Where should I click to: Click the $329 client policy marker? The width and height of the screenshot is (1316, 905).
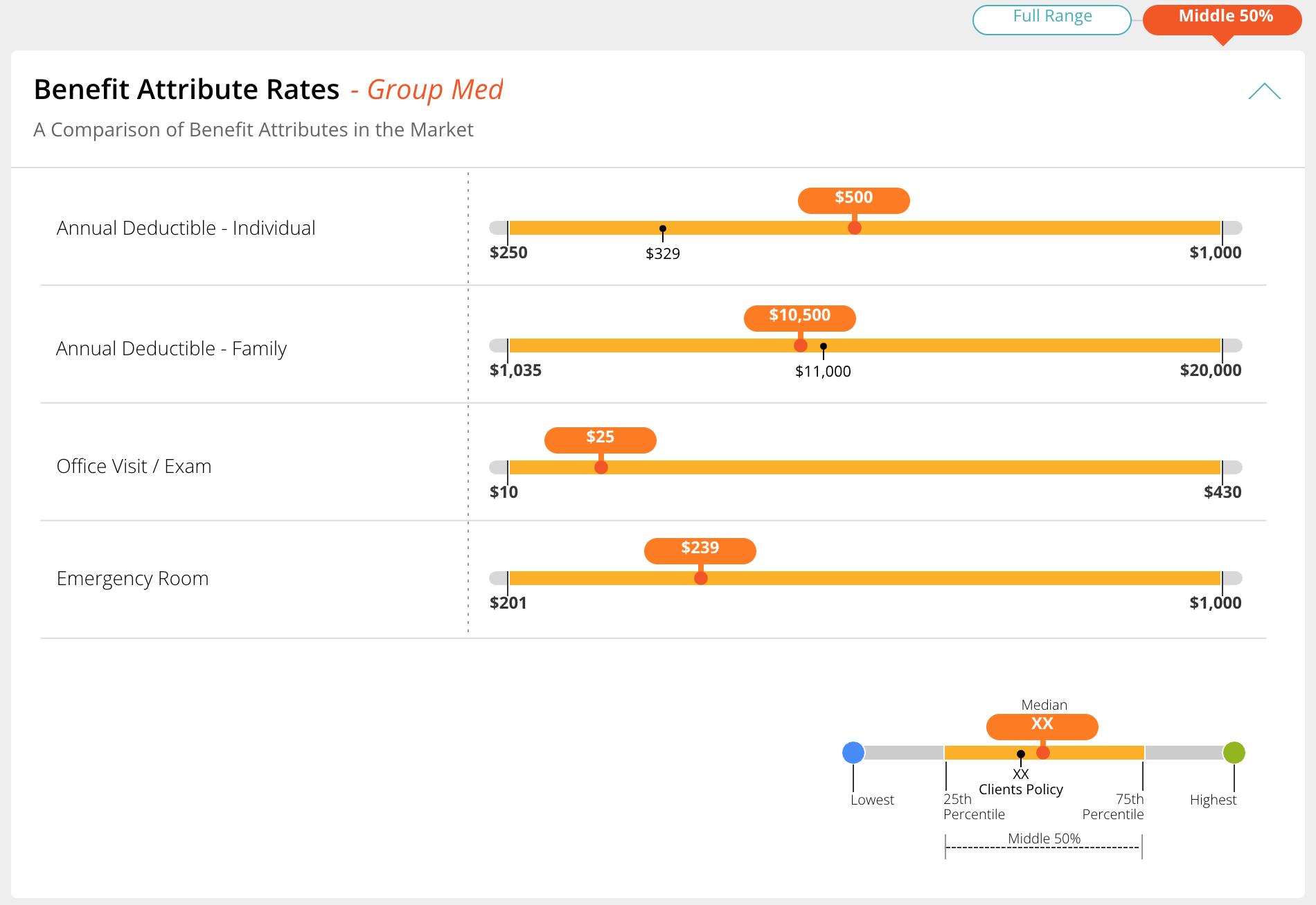click(x=663, y=229)
